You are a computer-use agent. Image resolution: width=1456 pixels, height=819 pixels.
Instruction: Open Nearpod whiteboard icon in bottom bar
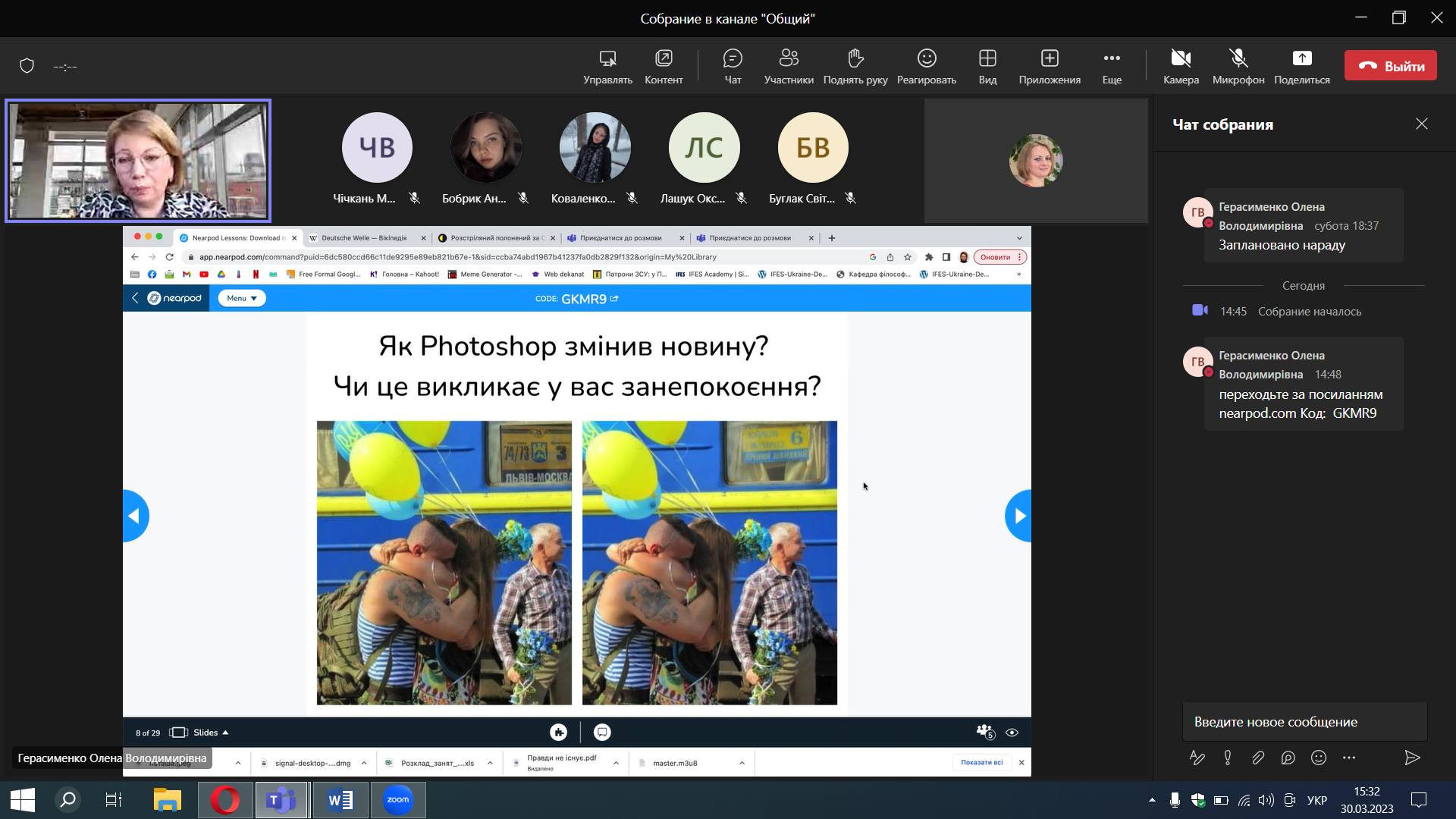click(x=602, y=733)
